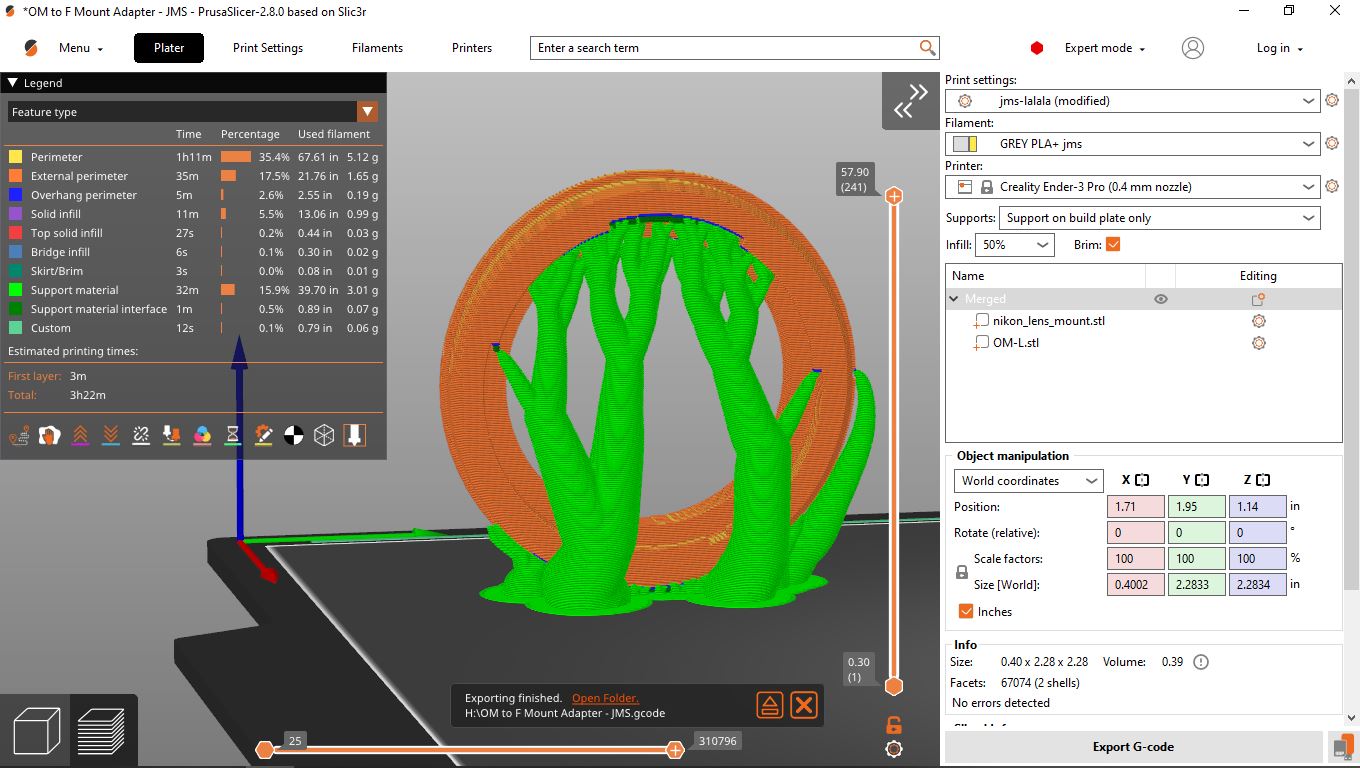The height and width of the screenshot is (768, 1360).
Task: Toggle Center of gravity icon
Action: (x=294, y=435)
